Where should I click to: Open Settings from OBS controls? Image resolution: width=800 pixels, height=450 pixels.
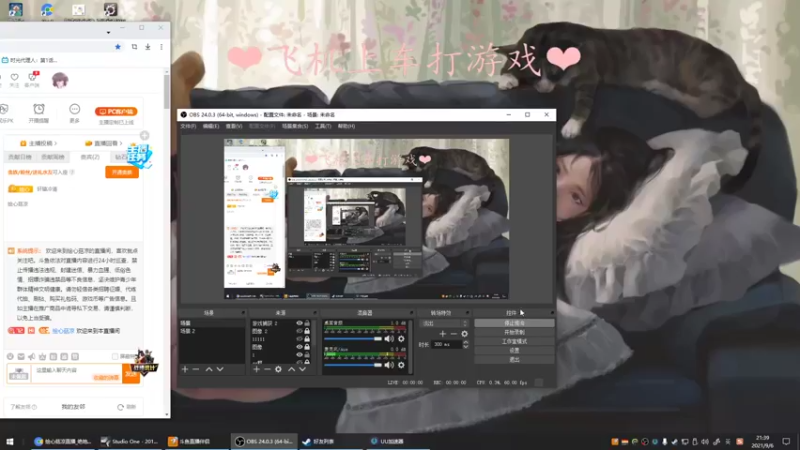pyautogui.click(x=514, y=351)
